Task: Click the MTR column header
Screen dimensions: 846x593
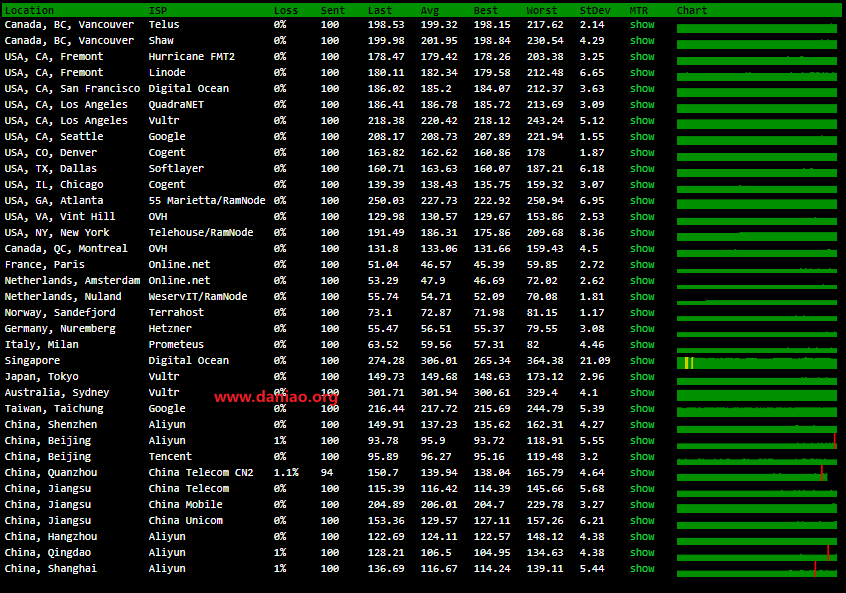Action: tap(639, 10)
